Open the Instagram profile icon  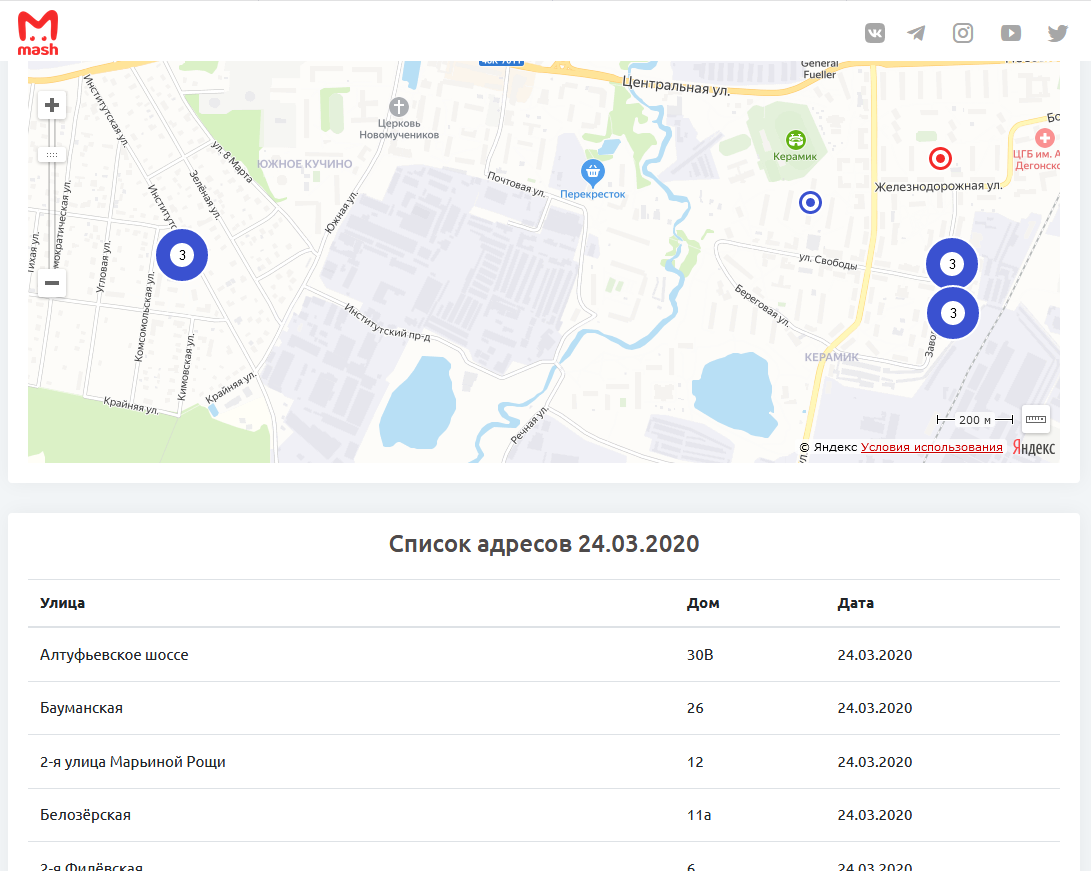[x=963, y=33]
